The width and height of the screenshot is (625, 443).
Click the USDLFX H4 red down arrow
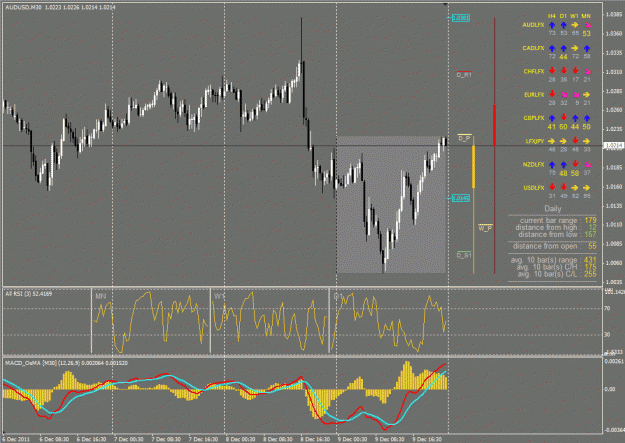552,187
